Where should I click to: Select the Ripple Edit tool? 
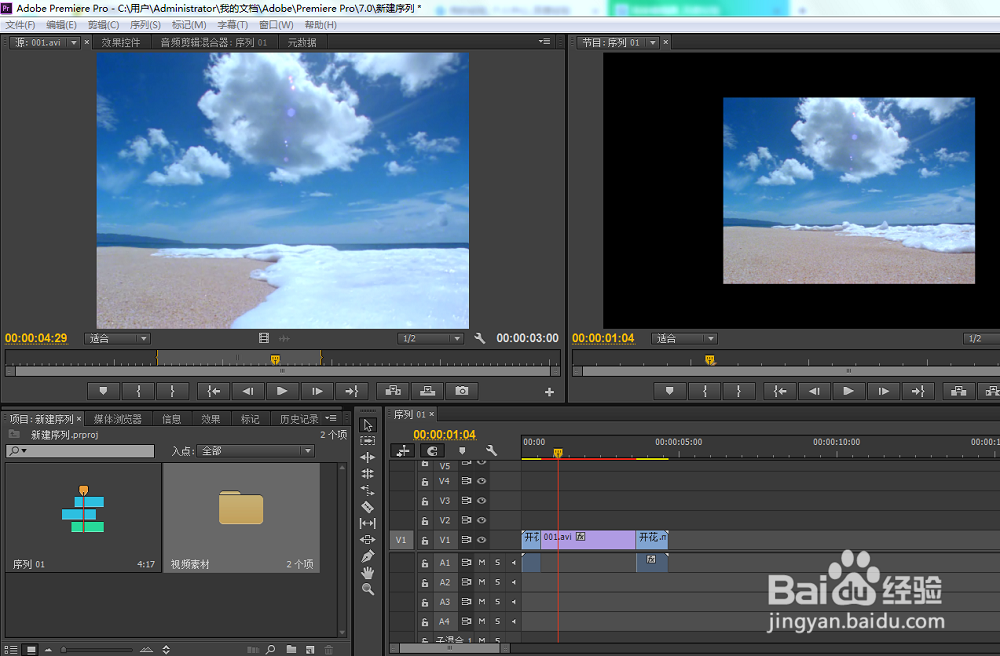[x=368, y=457]
